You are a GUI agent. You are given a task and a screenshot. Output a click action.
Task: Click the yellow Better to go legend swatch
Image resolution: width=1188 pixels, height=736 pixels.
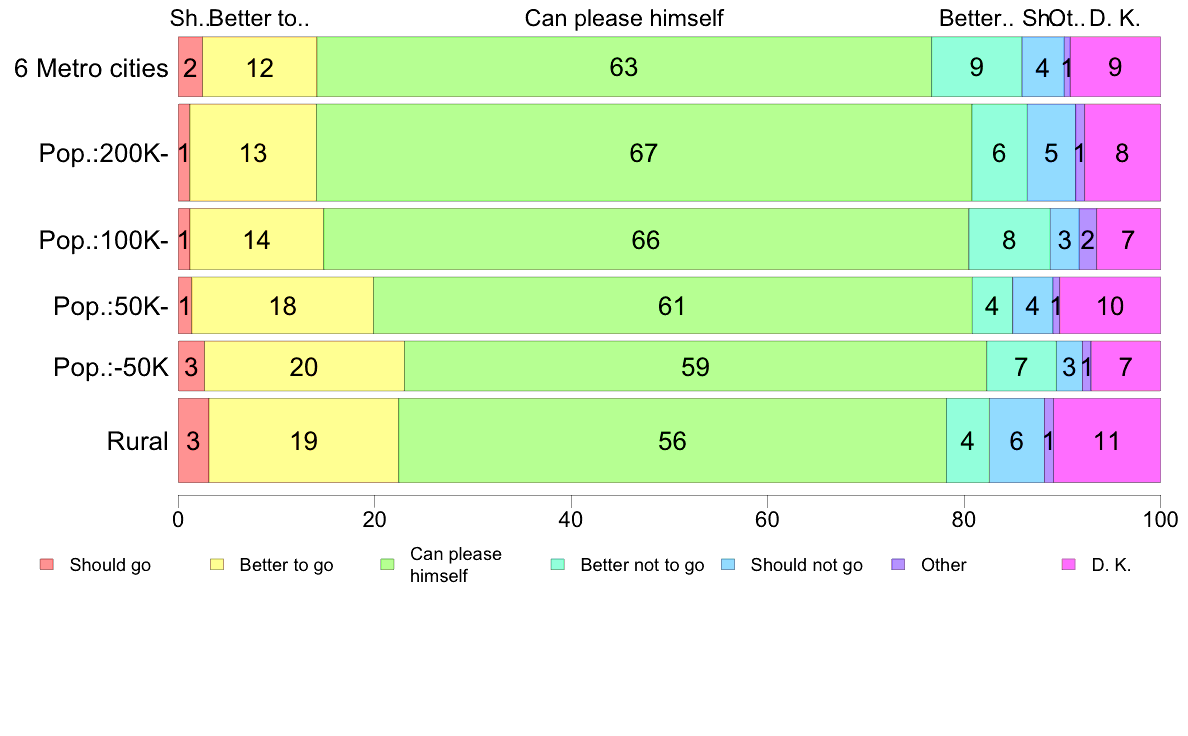pos(217,565)
